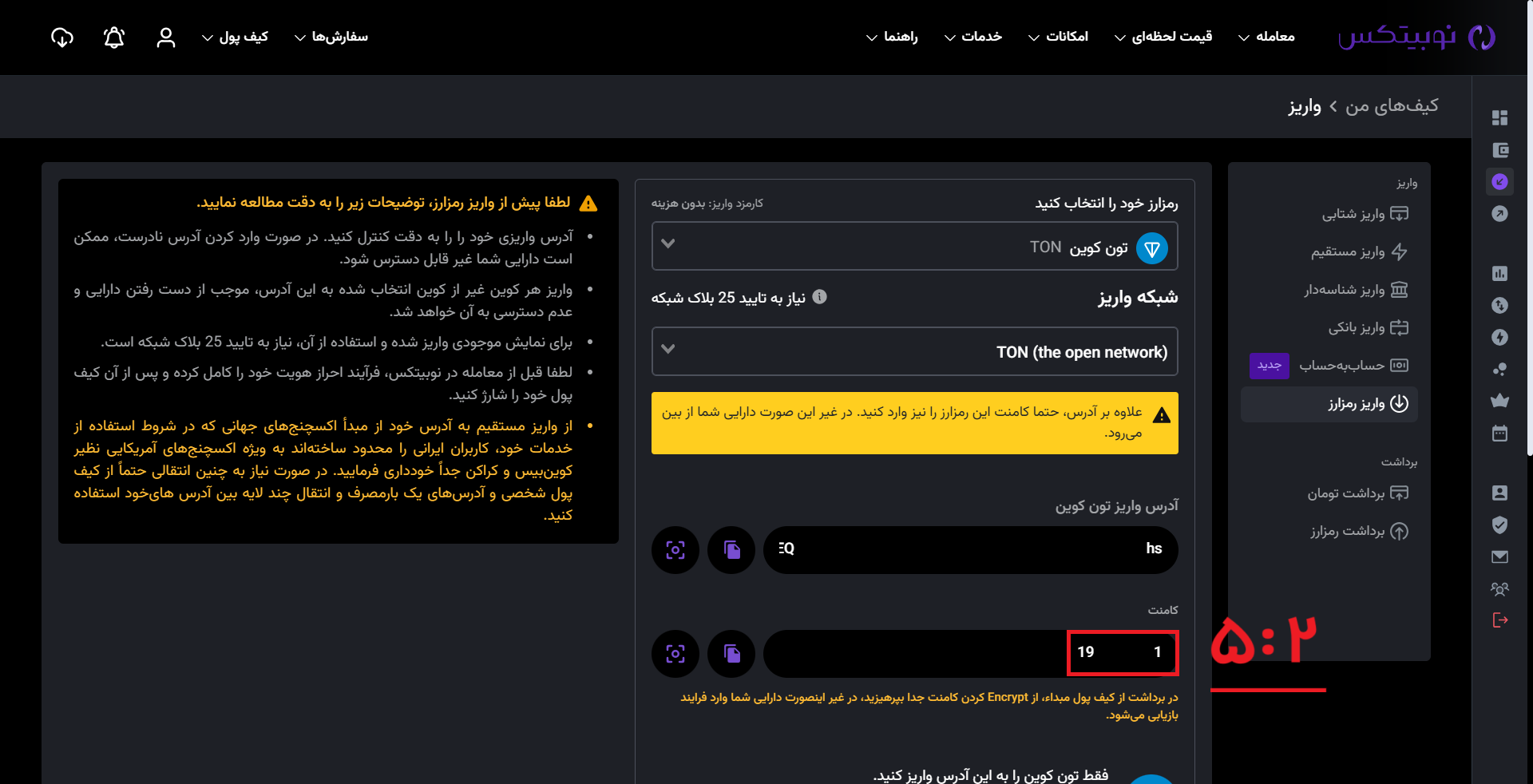1533x784 pixels.
Task: Click the info icon beside 25 block confirmations
Action: (819, 297)
